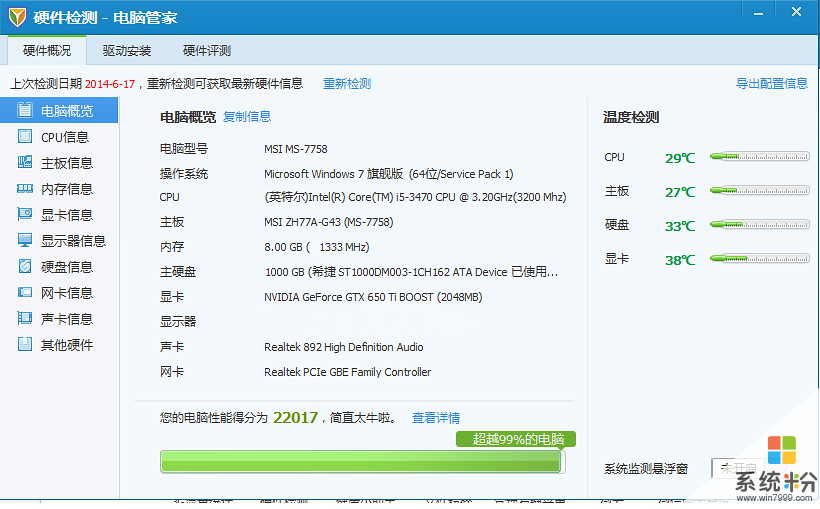
Task: Open 查看详情 for performance score
Action: coord(436,418)
